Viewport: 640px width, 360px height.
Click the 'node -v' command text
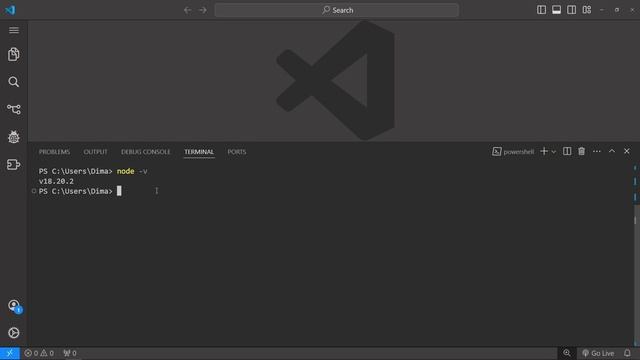click(x=132, y=171)
